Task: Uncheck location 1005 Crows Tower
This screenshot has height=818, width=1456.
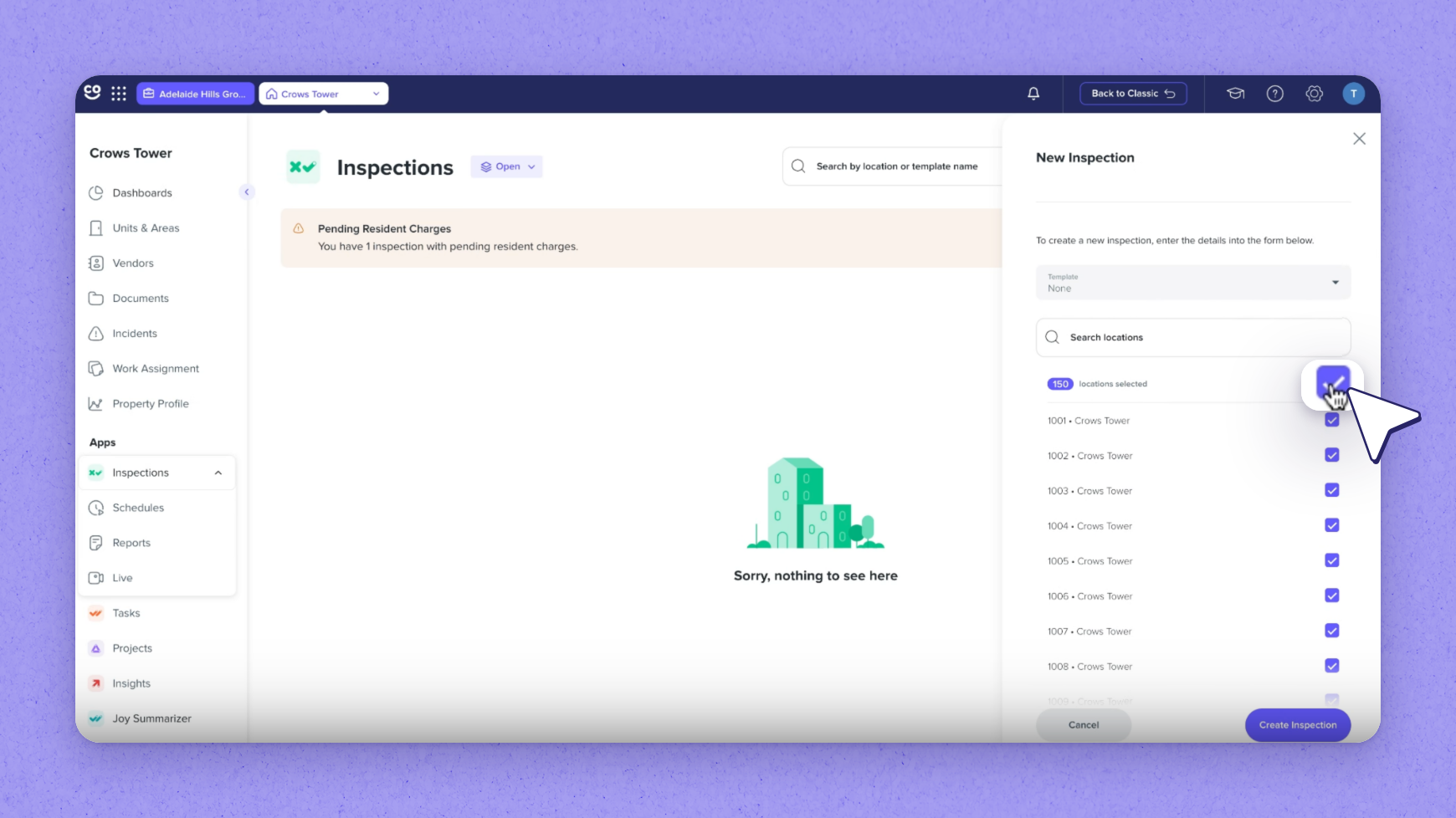Action: (1331, 560)
